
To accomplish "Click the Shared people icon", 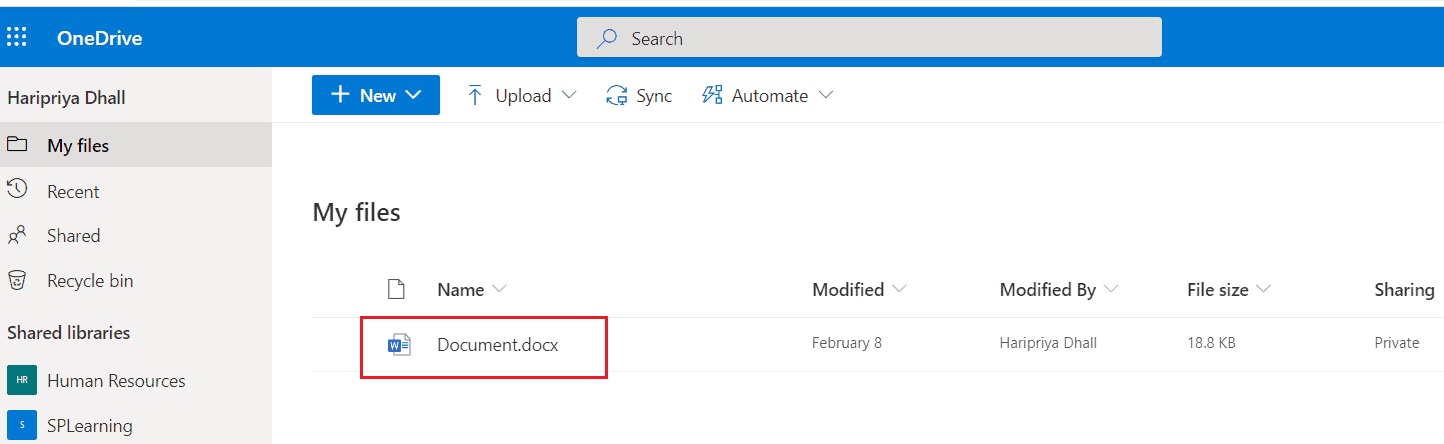I will 16,235.
